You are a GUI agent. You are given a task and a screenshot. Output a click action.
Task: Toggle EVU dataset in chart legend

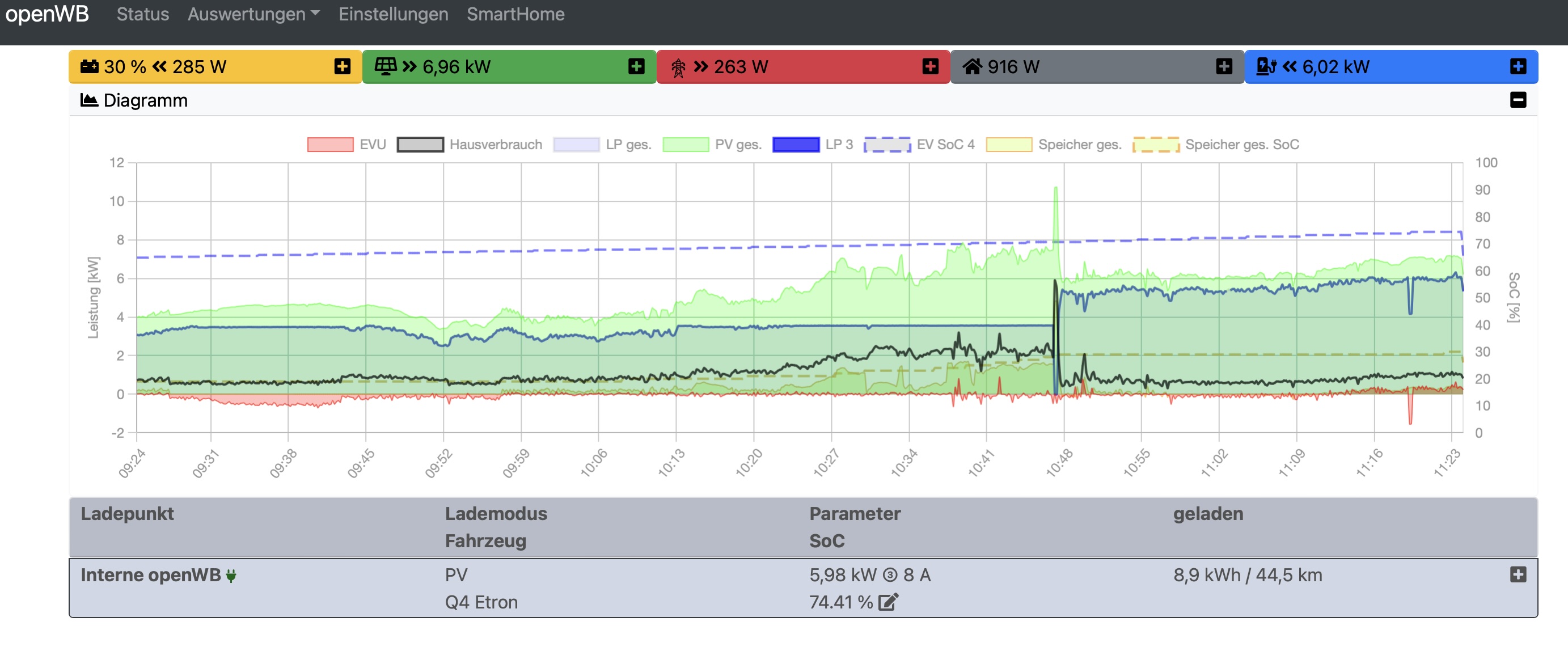point(331,145)
